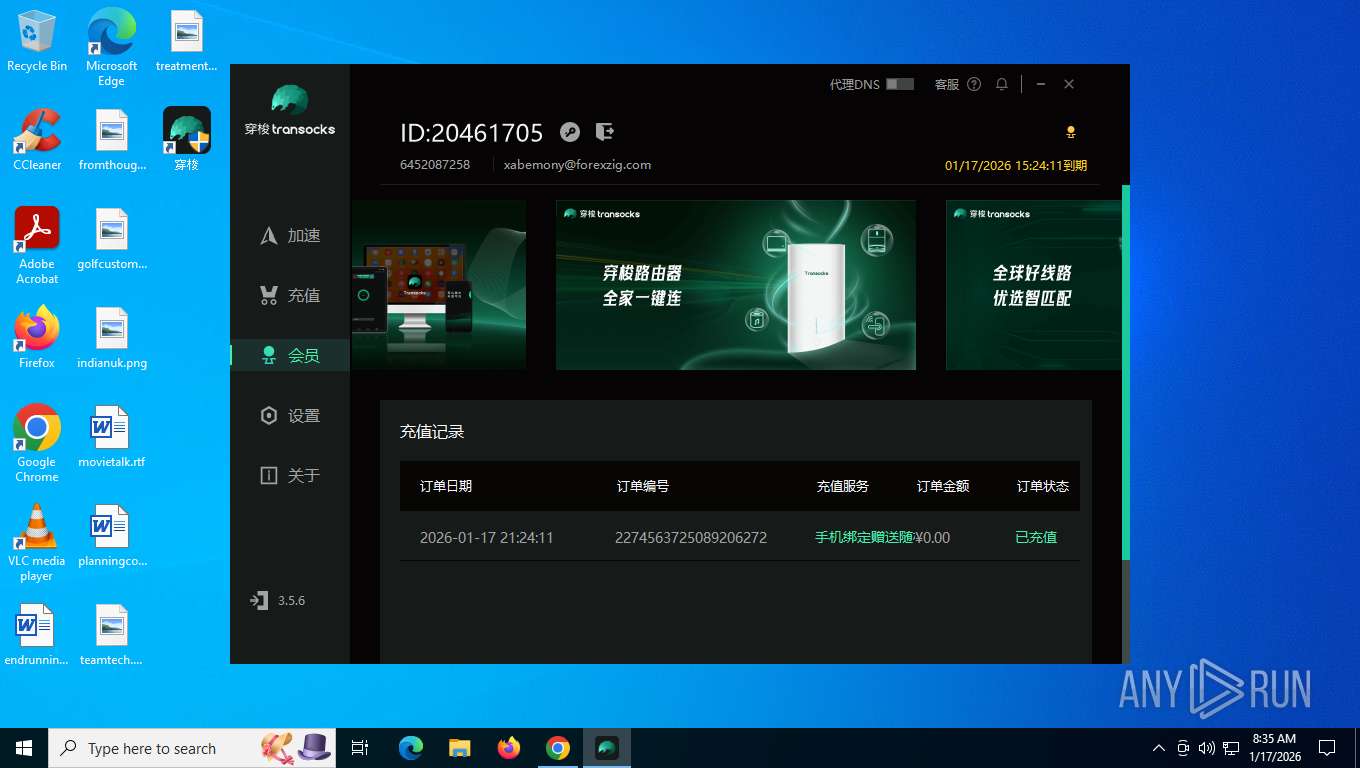
Task: Select the indianuk.png file
Action: coord(112,337)
